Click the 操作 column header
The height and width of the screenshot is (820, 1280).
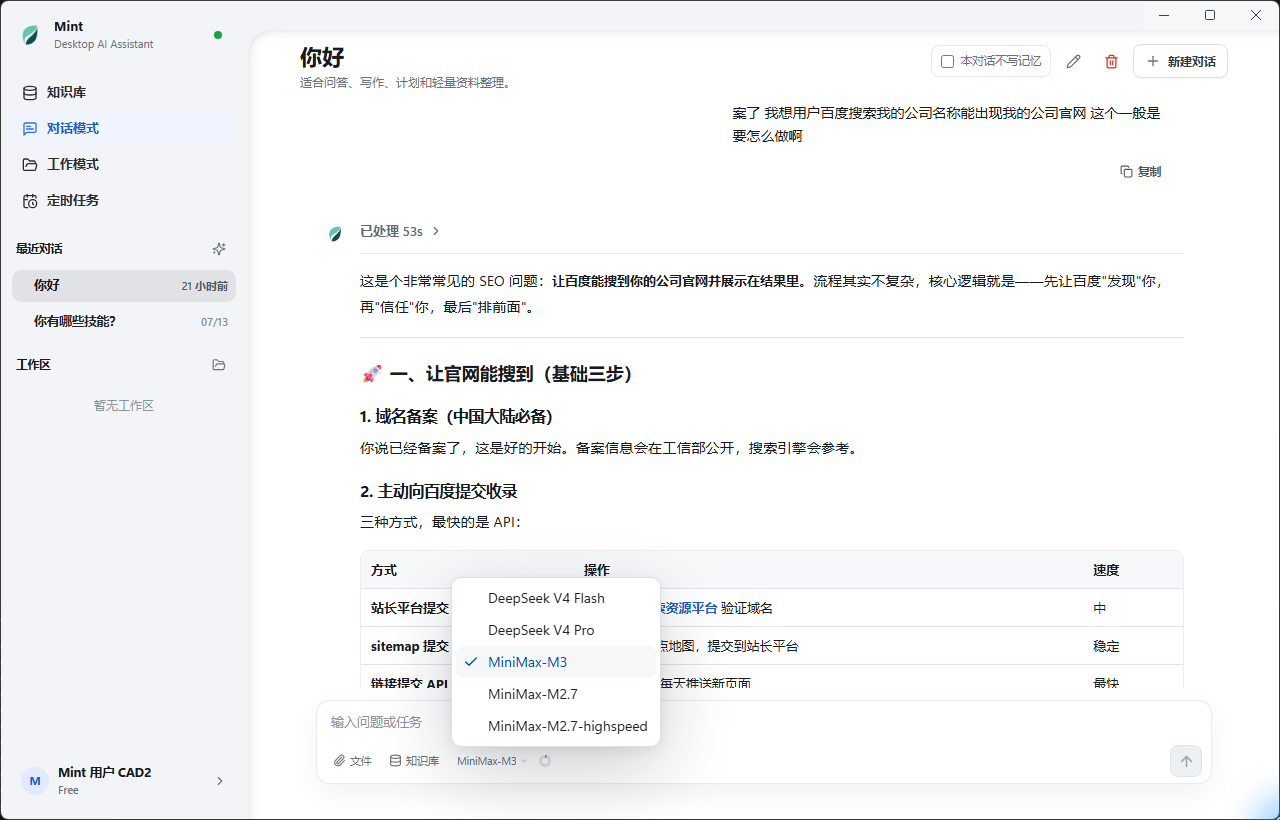(x=597, y=570)
